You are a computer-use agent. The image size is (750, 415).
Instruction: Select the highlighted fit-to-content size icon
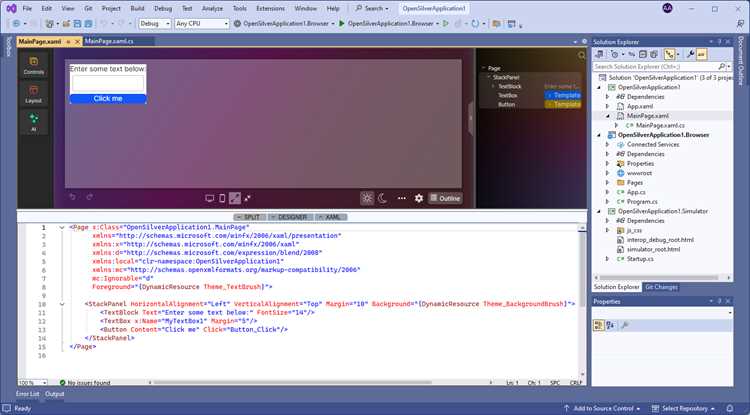pos(235,198)
